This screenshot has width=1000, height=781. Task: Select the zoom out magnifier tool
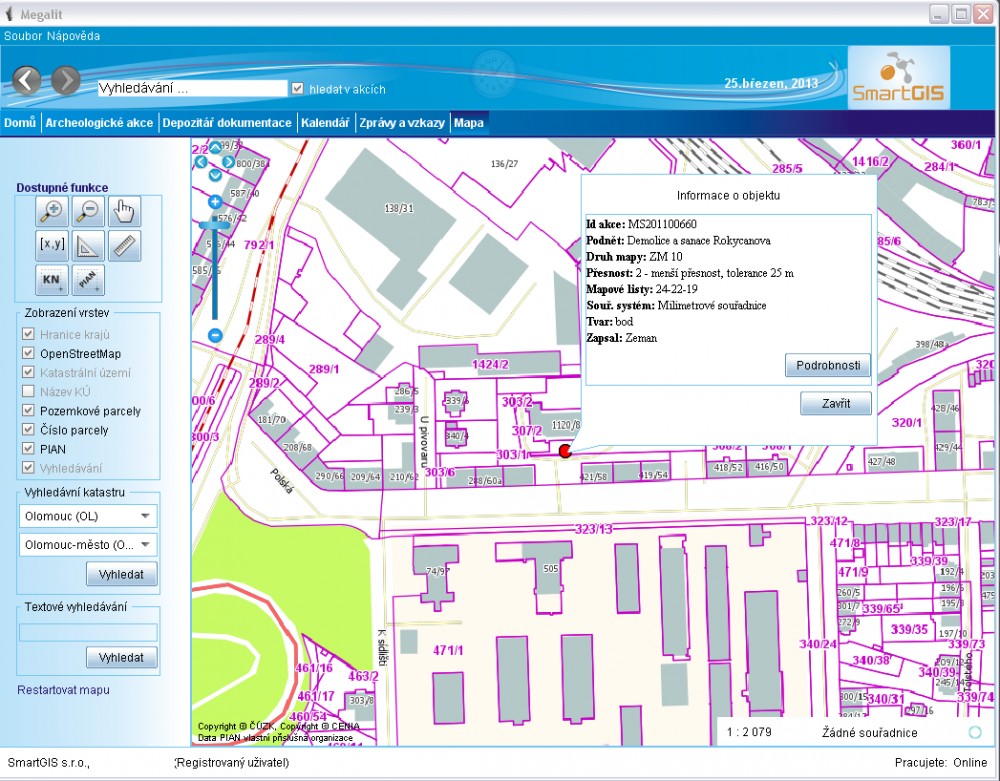89,211
